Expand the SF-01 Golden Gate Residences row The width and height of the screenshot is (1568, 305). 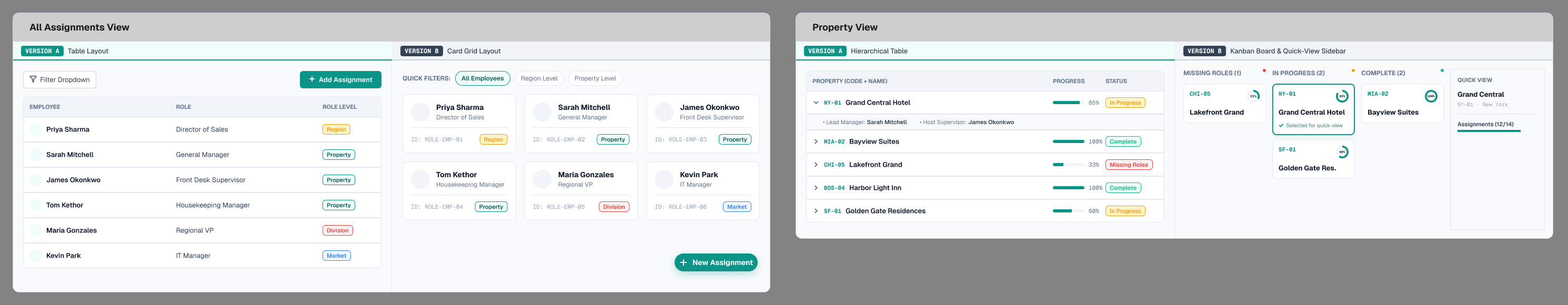(x=816, y=211)
